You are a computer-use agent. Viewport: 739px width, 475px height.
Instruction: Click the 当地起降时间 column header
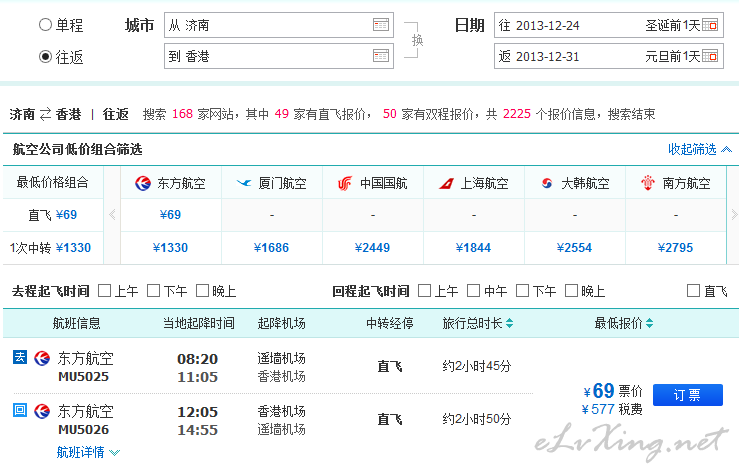pos(198,323)
